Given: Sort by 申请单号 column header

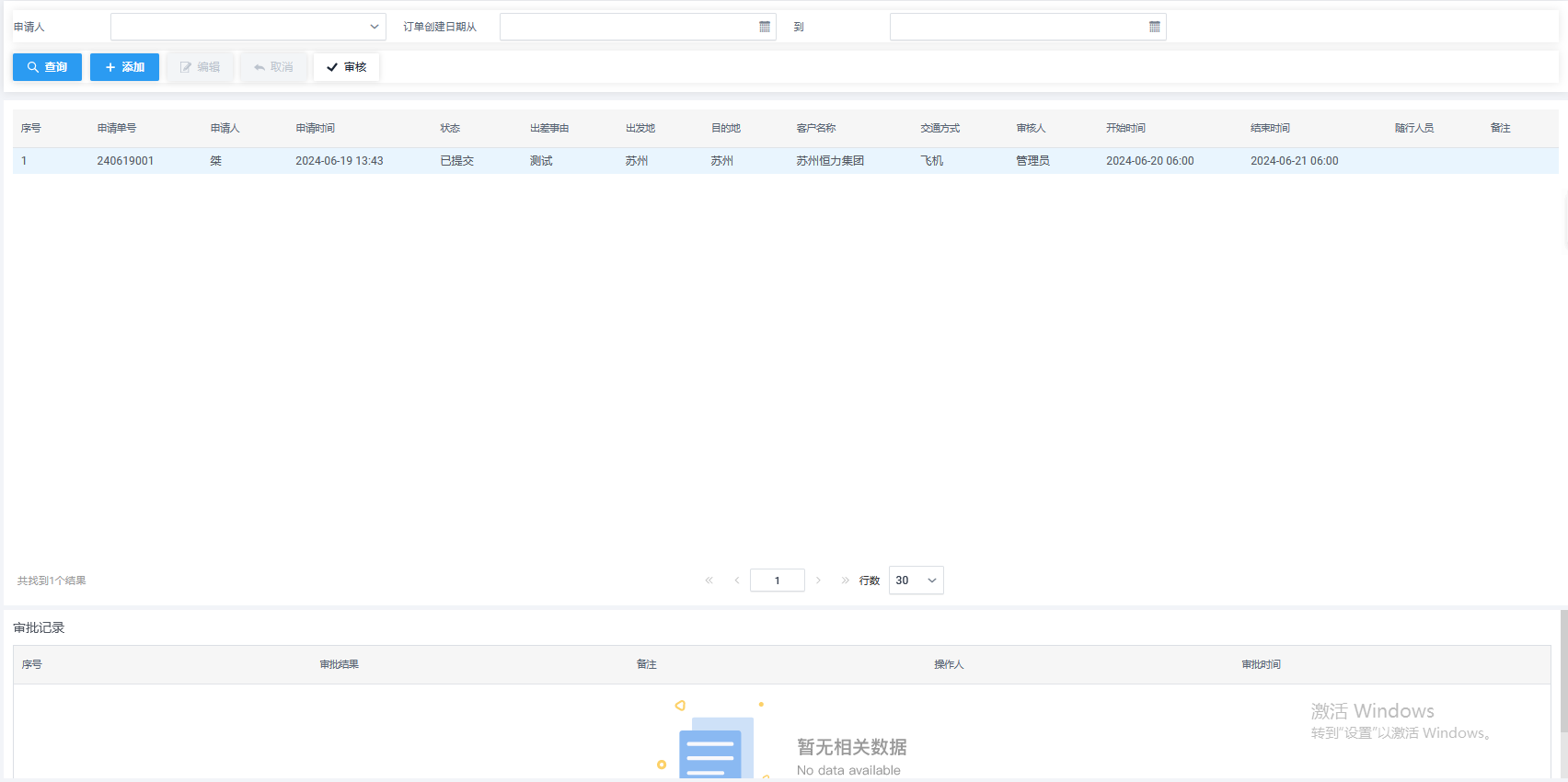Looking at the screenshot, I should (117, 128).
